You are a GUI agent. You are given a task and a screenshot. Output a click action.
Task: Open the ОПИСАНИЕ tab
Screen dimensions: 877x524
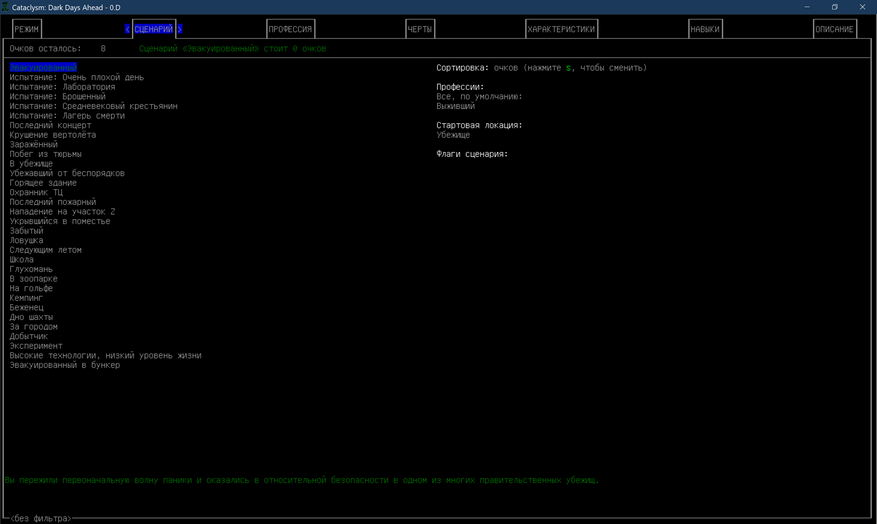click(834, 29)
